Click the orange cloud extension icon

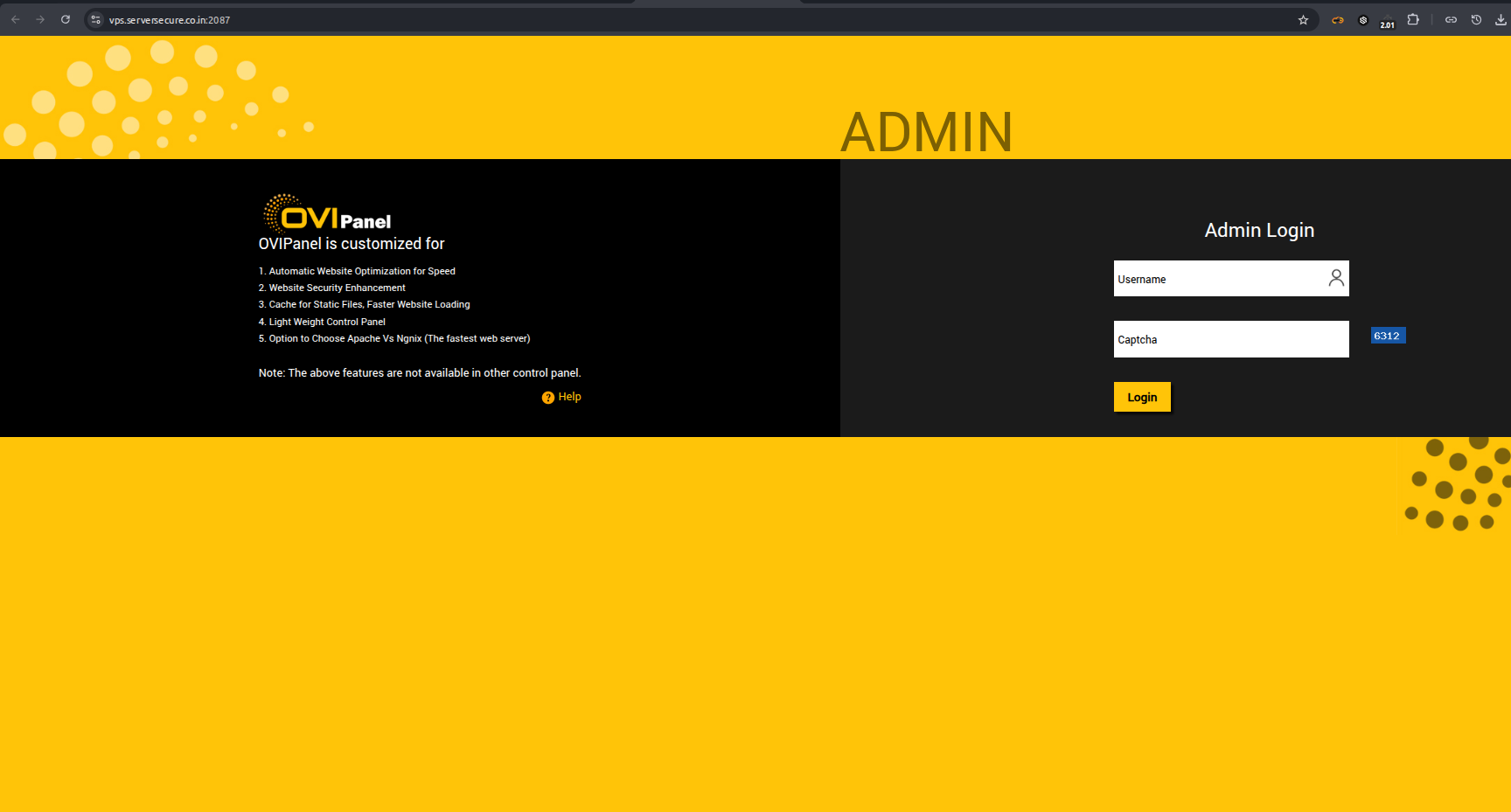point(1337,19)
